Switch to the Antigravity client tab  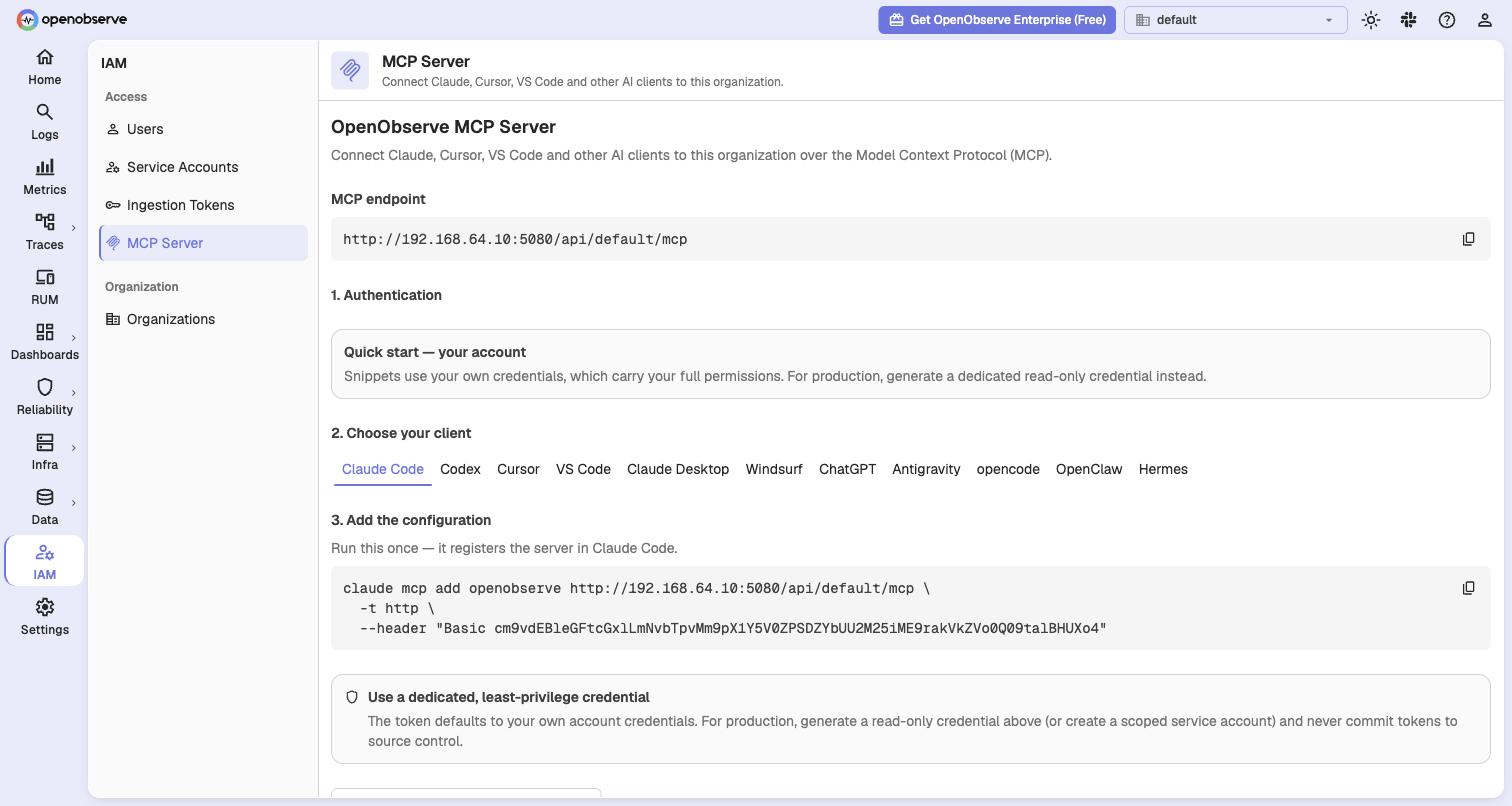pos(926,469)
